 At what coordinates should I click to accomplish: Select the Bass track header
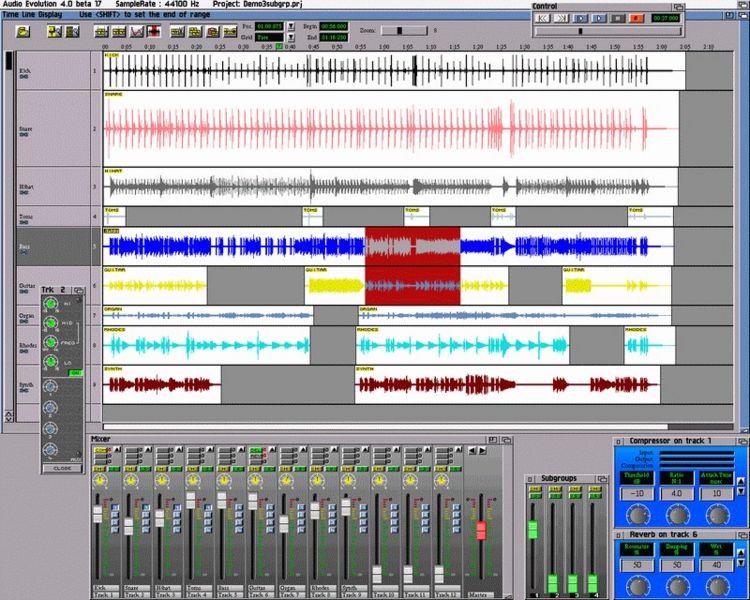tap(48, 245)
